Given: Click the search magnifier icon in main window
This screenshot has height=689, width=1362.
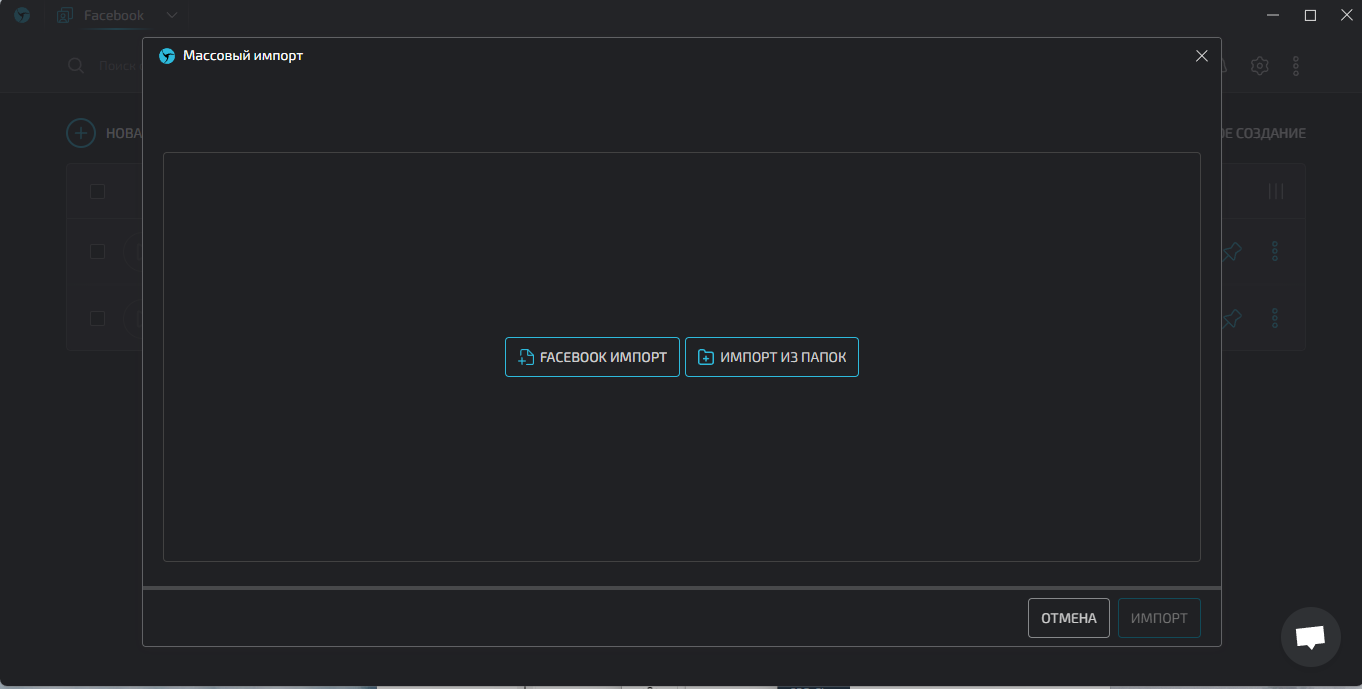Looking at the screenshot, I should click(x=76, y=66).
